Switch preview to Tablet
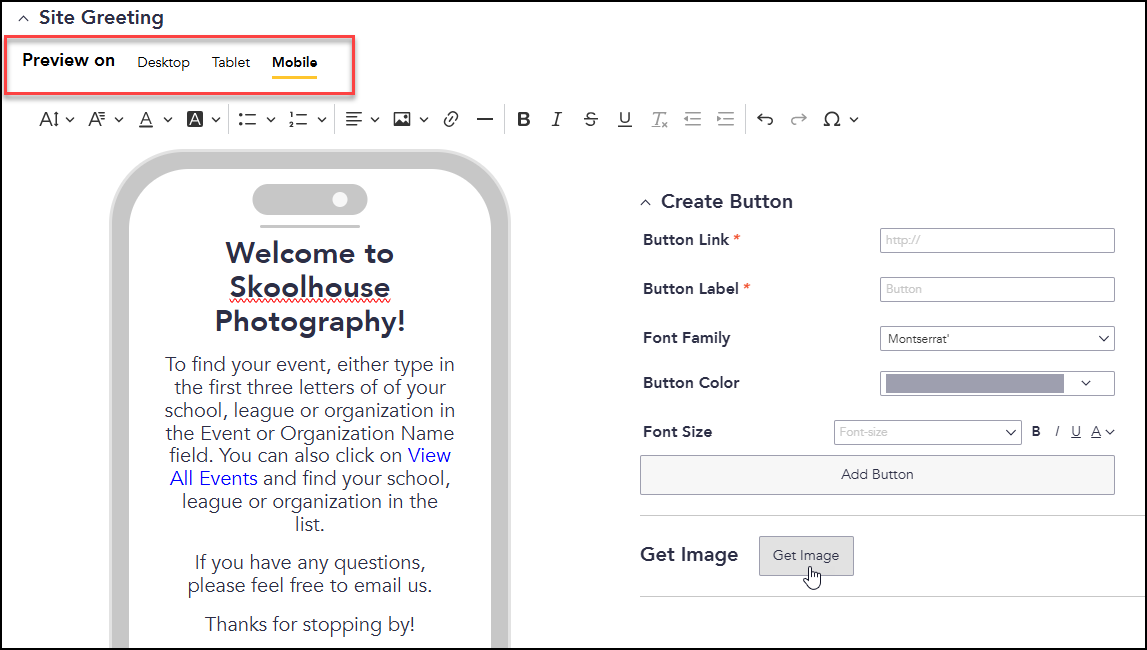Image resolution: width=1147 pixels, height=650 pixels. (230, 63)
